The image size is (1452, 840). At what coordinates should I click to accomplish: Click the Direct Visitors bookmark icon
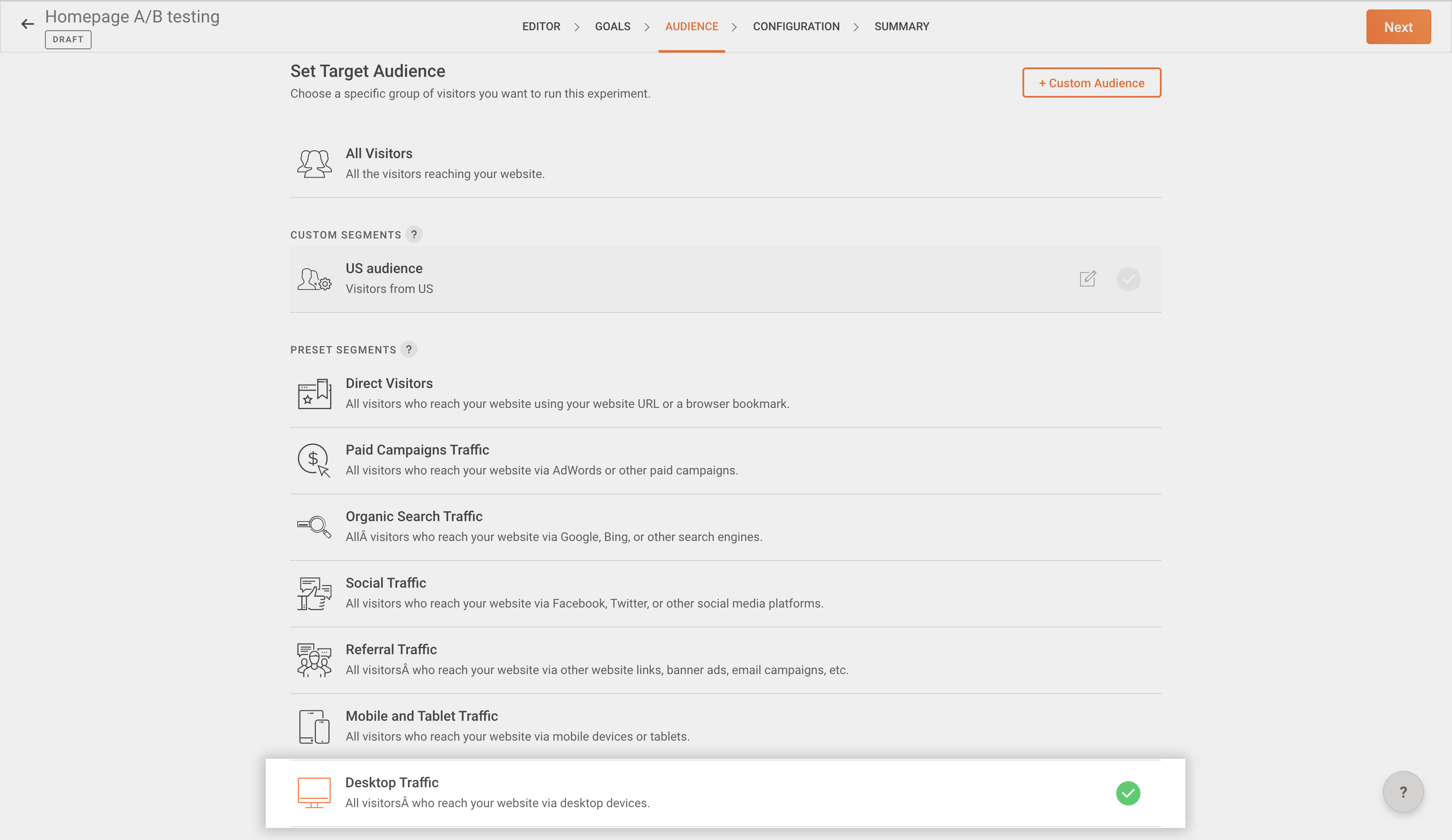(314, 394)
